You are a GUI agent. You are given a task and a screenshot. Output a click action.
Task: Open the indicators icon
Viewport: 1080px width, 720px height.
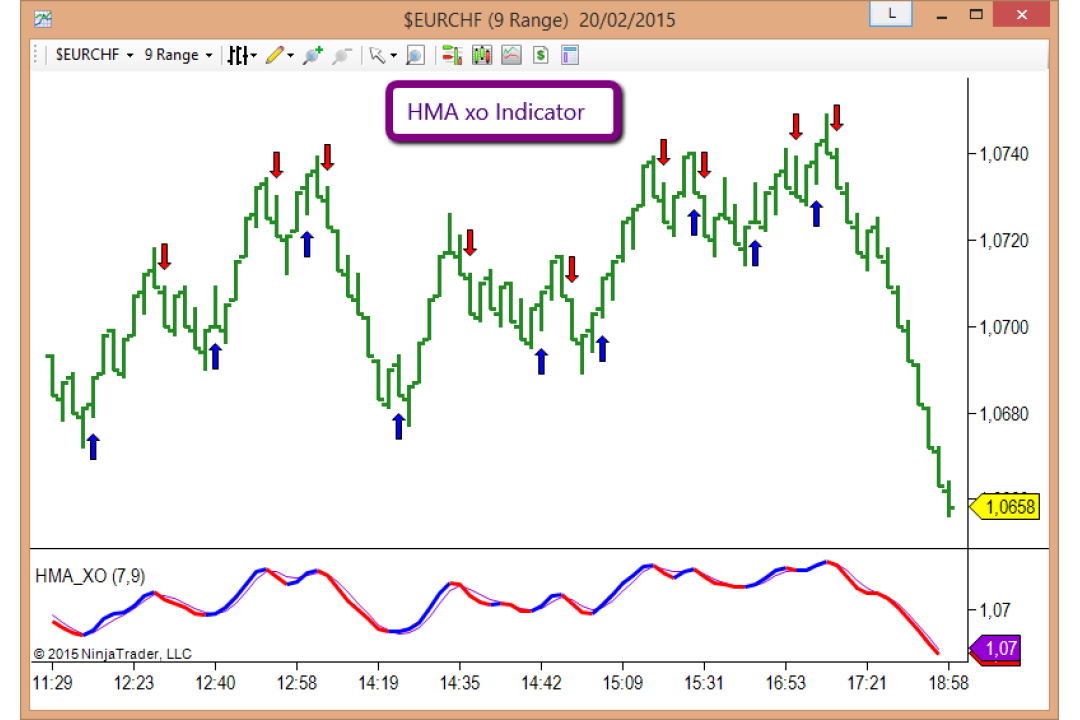click(511, 55)
